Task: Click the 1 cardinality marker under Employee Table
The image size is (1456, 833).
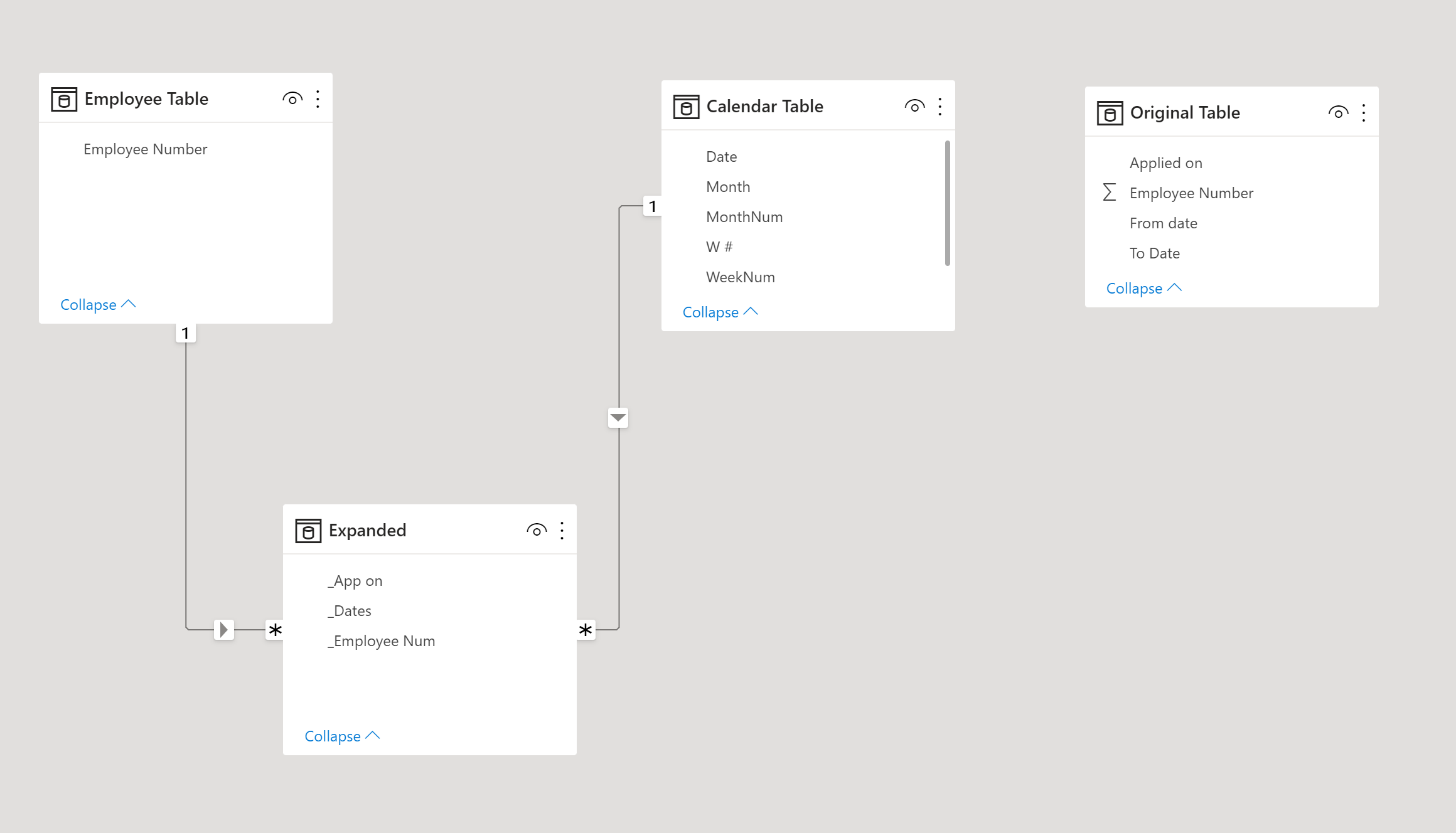Action: coord(185,333)
